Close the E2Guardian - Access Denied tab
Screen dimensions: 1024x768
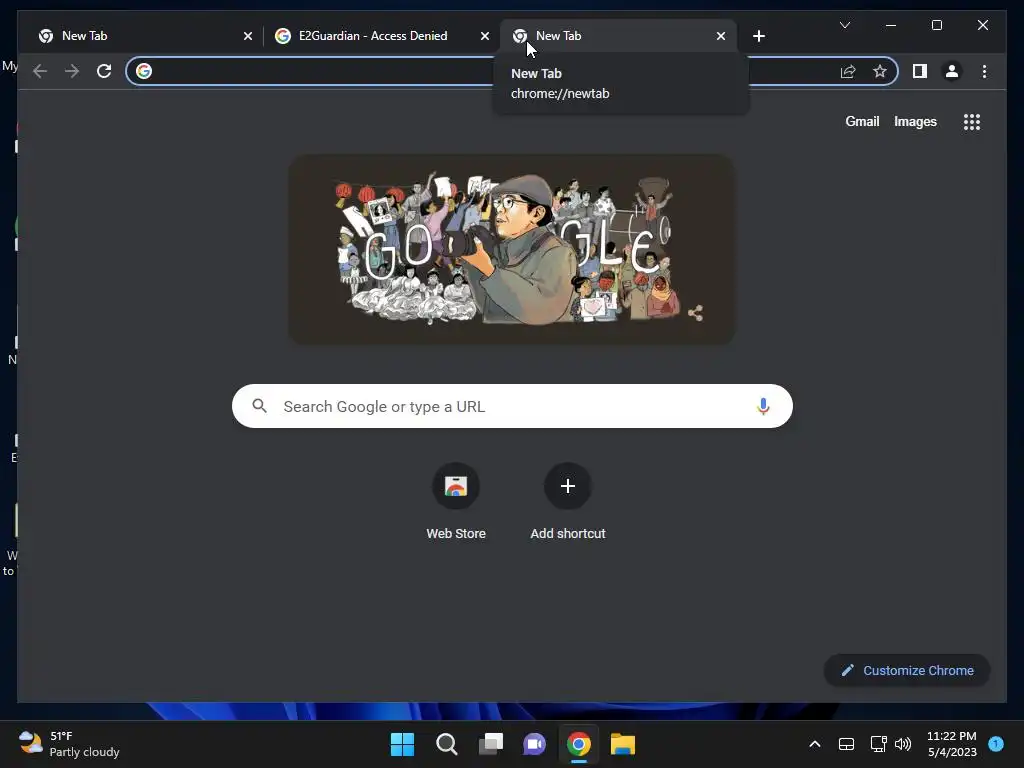pos(485,36)
